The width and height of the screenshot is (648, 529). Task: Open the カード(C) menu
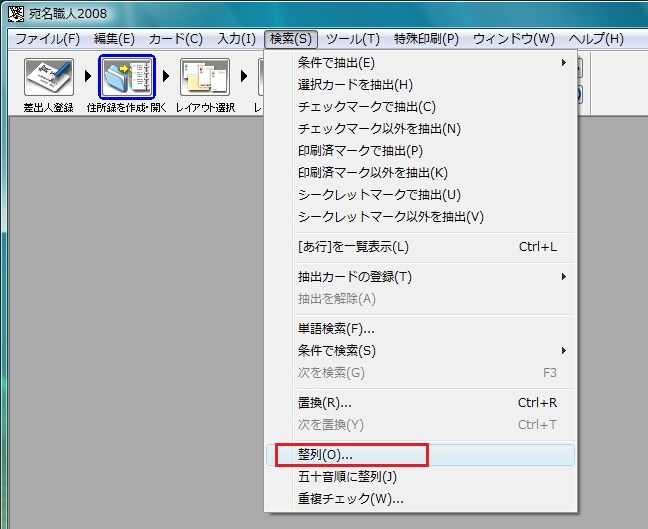tap(176, 39)
